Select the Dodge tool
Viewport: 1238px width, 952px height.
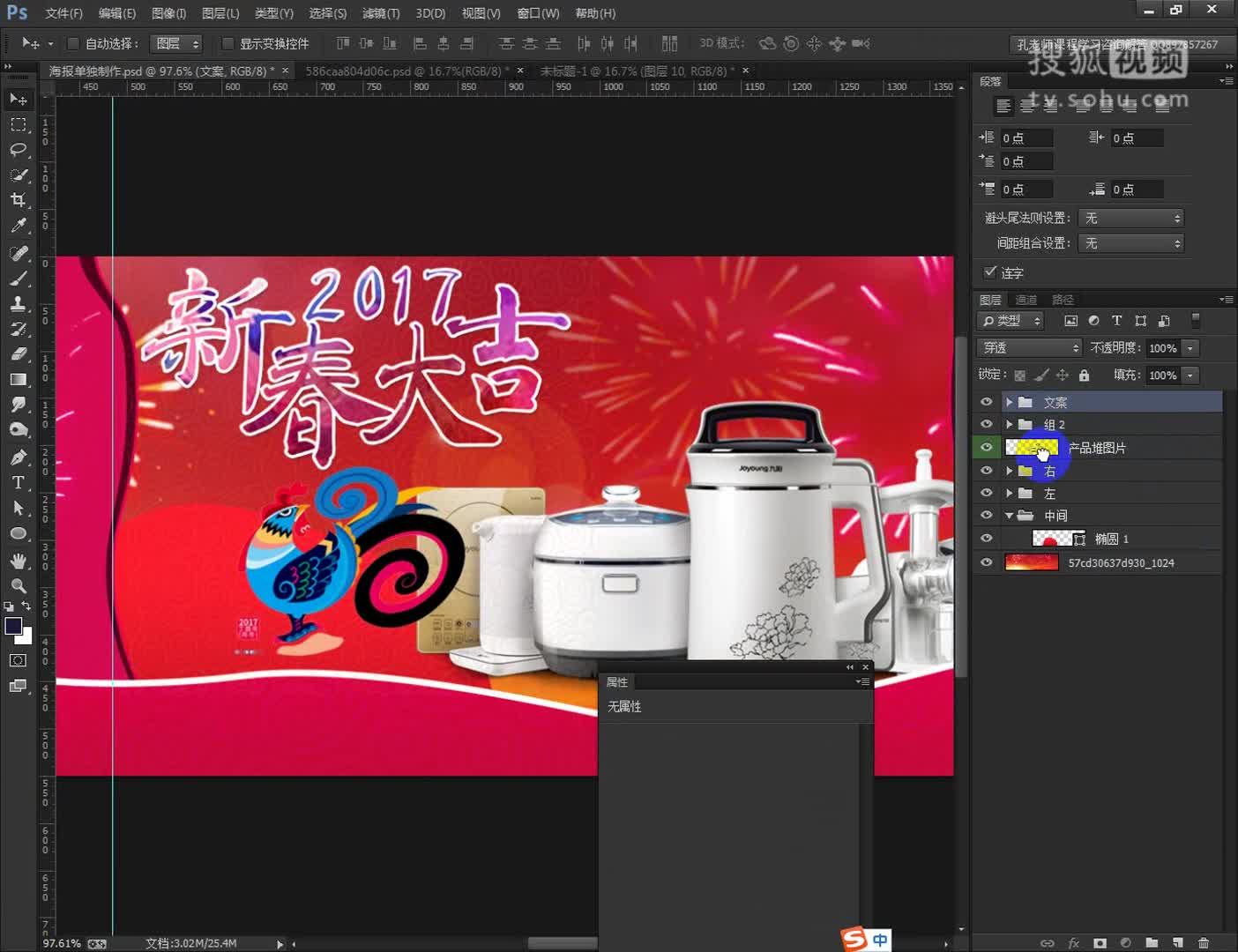19,430
